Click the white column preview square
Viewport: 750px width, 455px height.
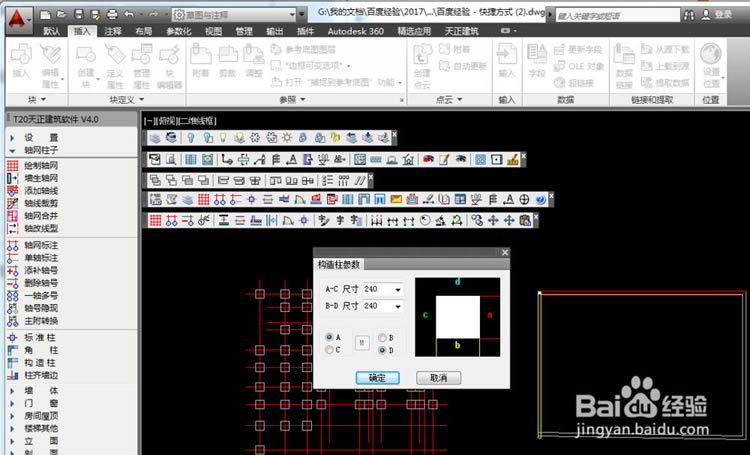459,315
